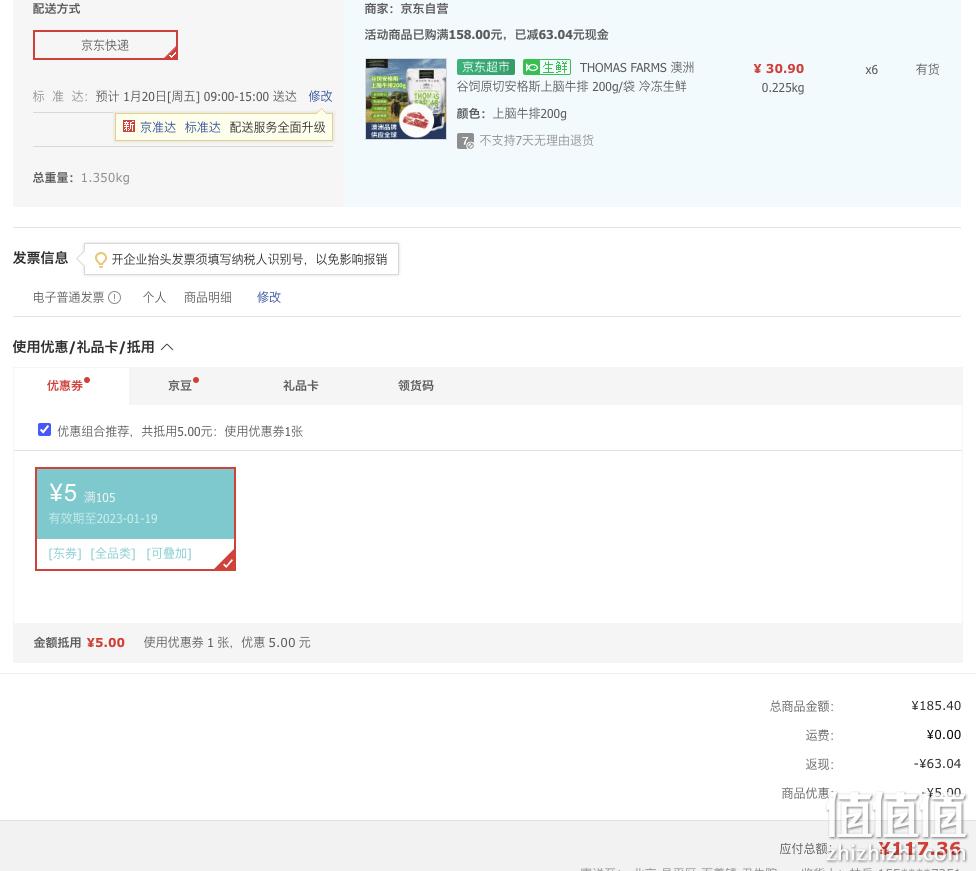976x871 pixels.
Task: Click the no 7-day return icon
Action: pos(465,141)
